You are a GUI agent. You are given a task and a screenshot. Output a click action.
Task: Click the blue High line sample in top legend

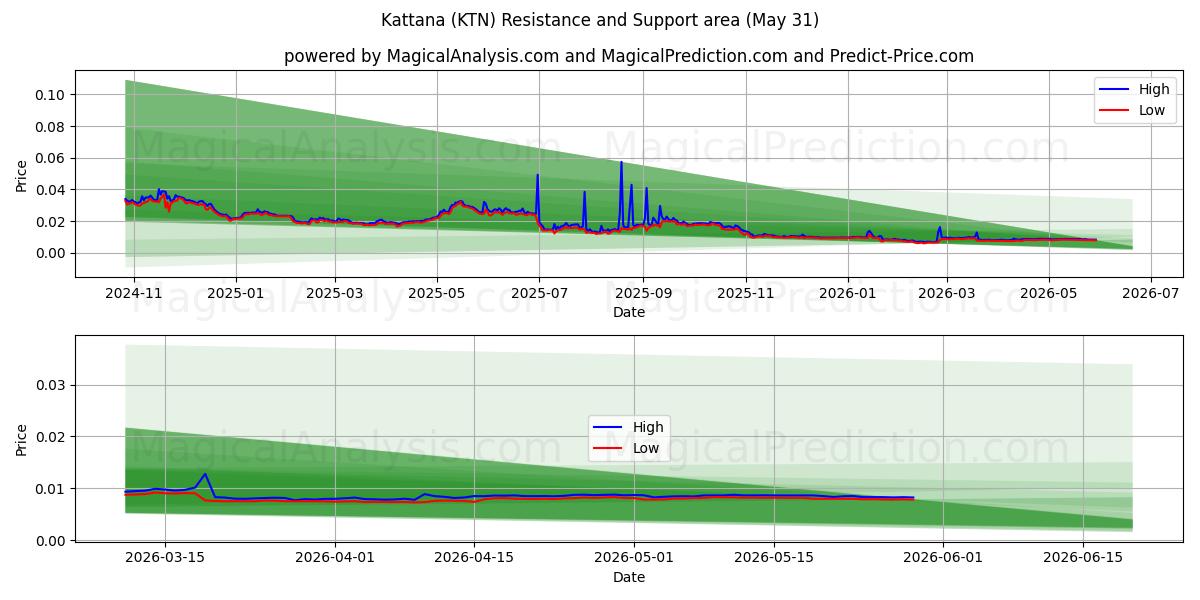point(1113,90)
